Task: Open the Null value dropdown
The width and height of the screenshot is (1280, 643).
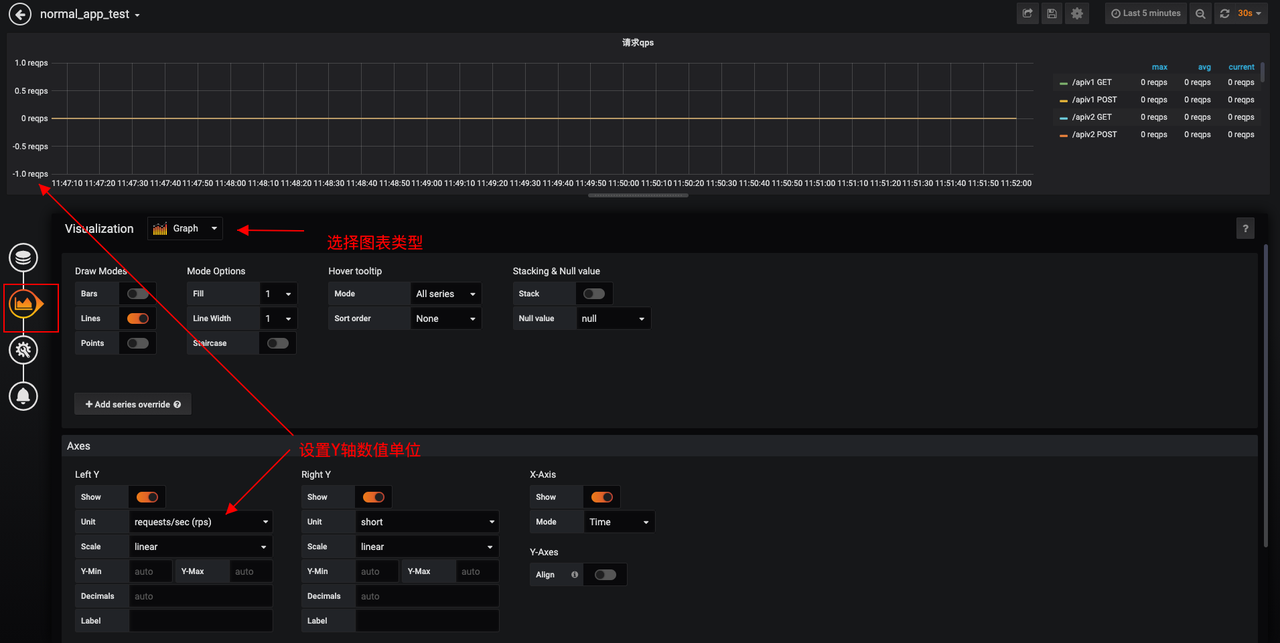Action: 613,318
